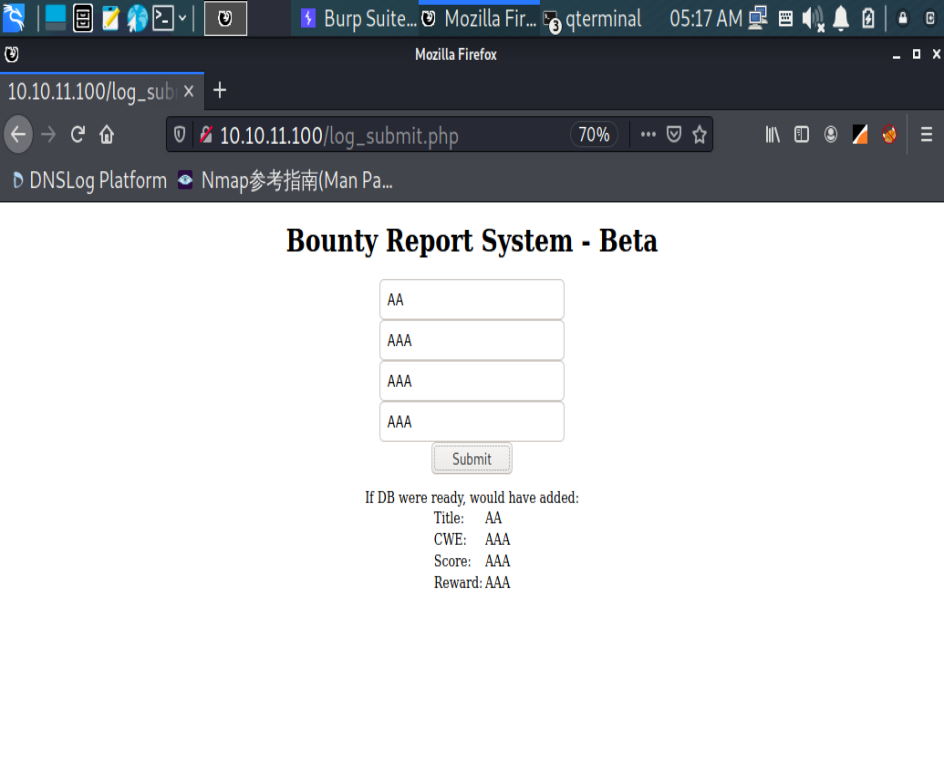The image size is (944, 776).
Task: Maximize the Mozilla Firefox window
Action: pyautogui.click(x=916, y=54)
